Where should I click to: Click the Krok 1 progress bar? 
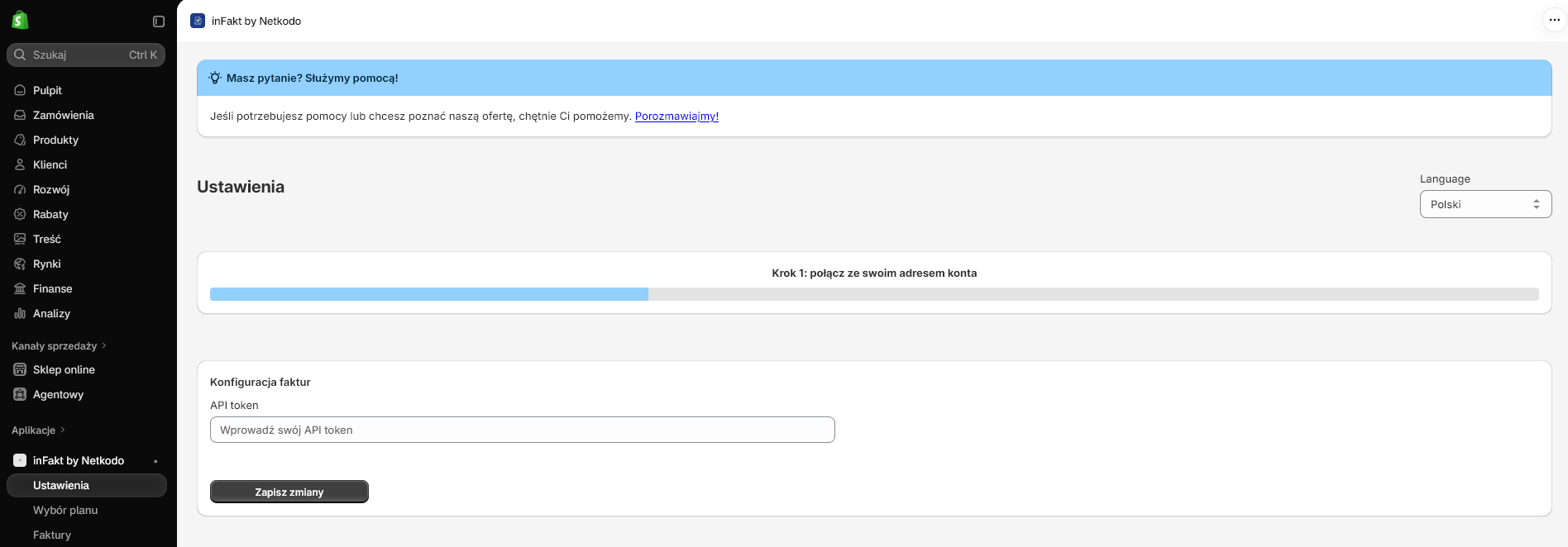click(874, 294)
